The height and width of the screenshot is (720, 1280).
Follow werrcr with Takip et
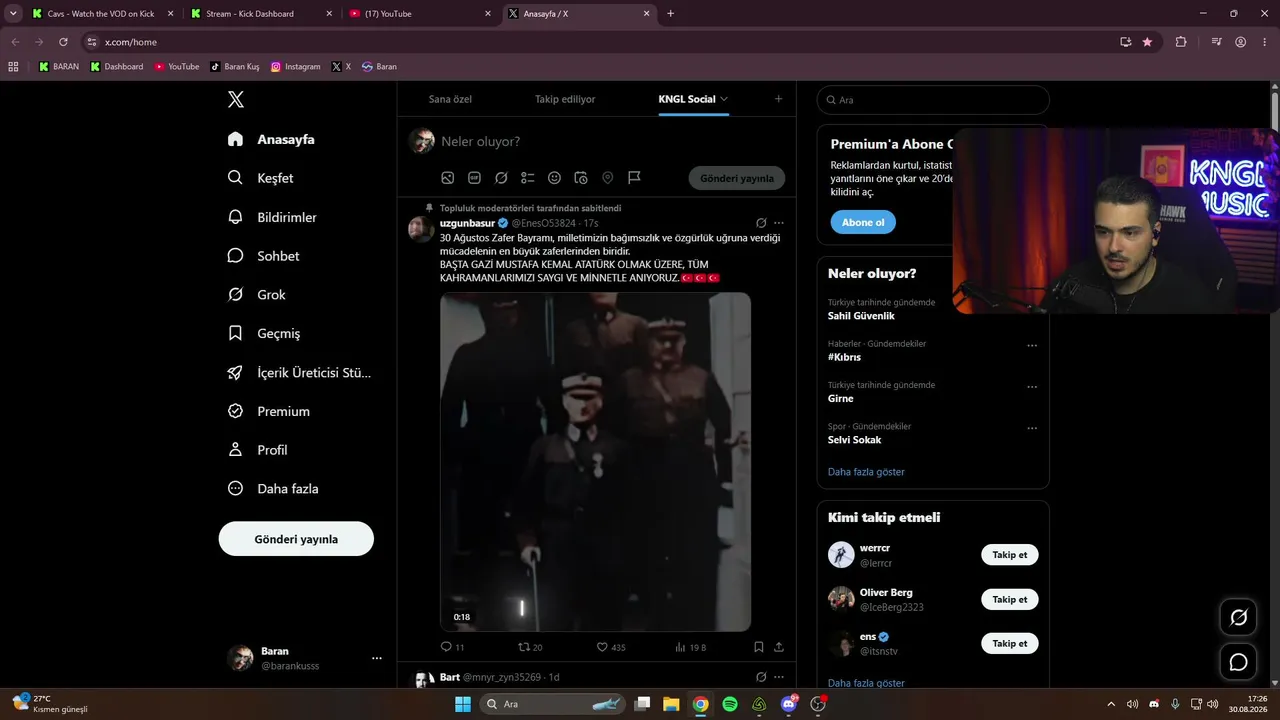click(x=1010, y=555)
